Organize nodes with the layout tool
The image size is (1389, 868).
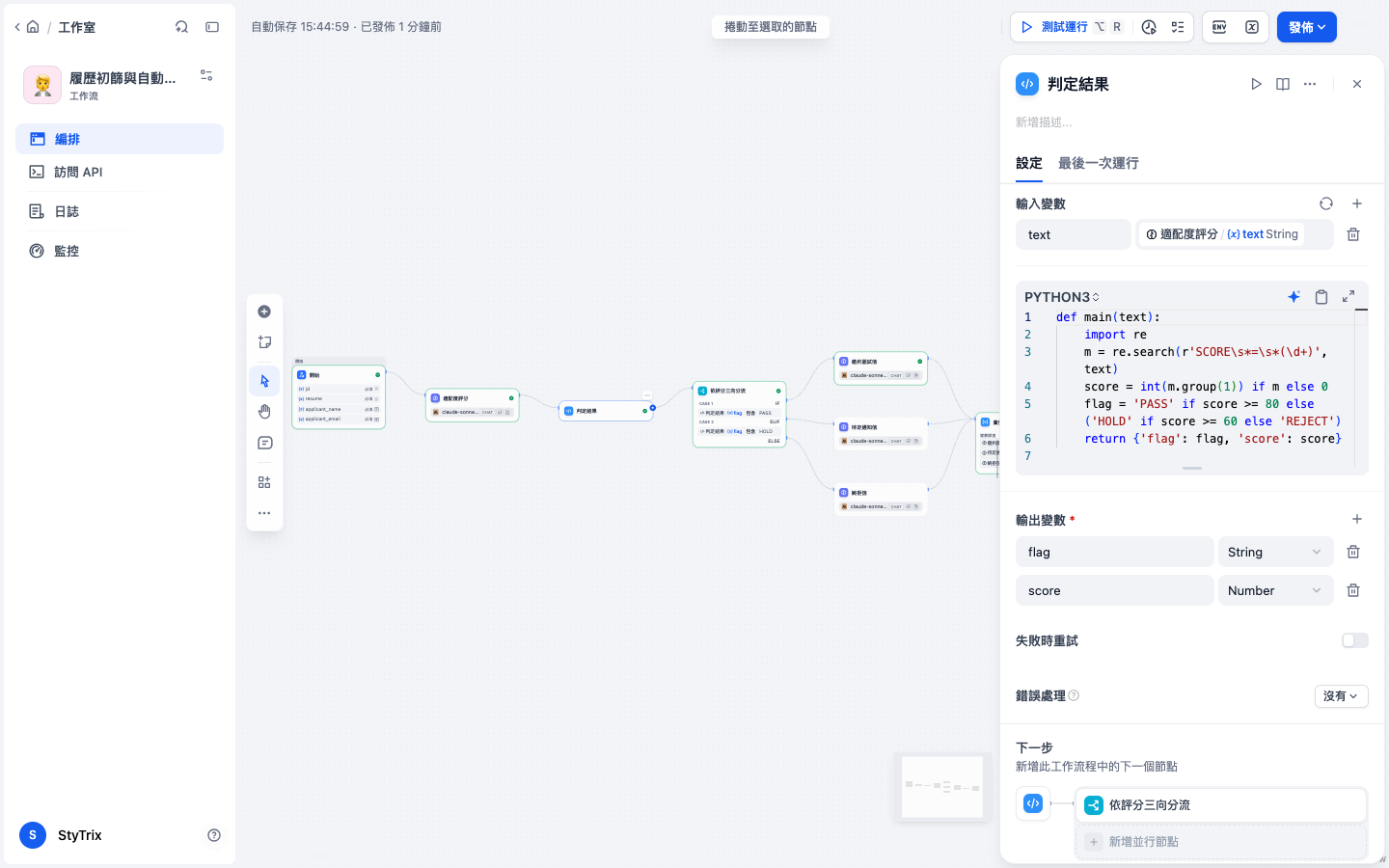[x=264, y=482]
